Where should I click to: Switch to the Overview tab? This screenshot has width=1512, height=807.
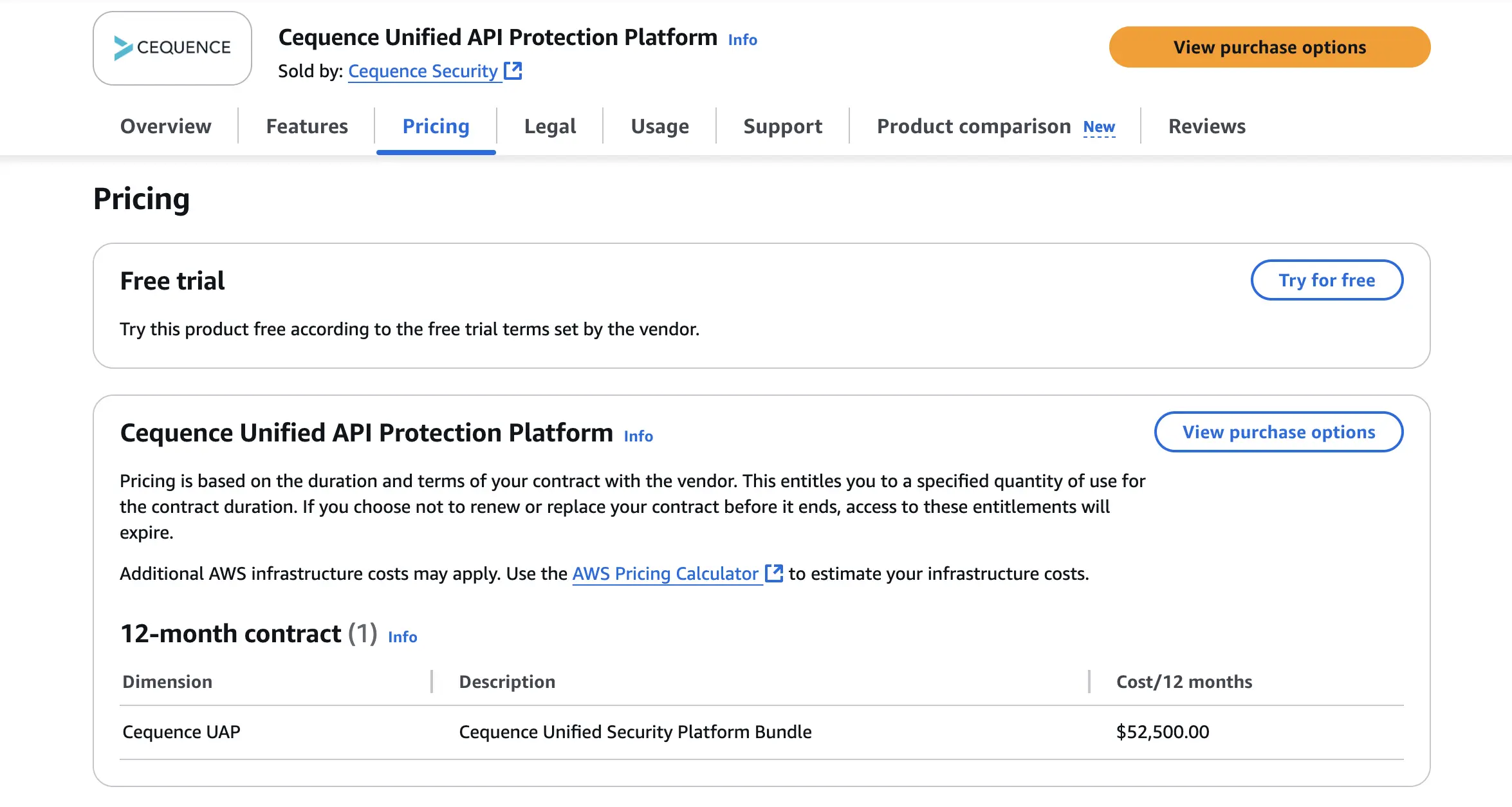pyautogui.click(x=165, y=126)
